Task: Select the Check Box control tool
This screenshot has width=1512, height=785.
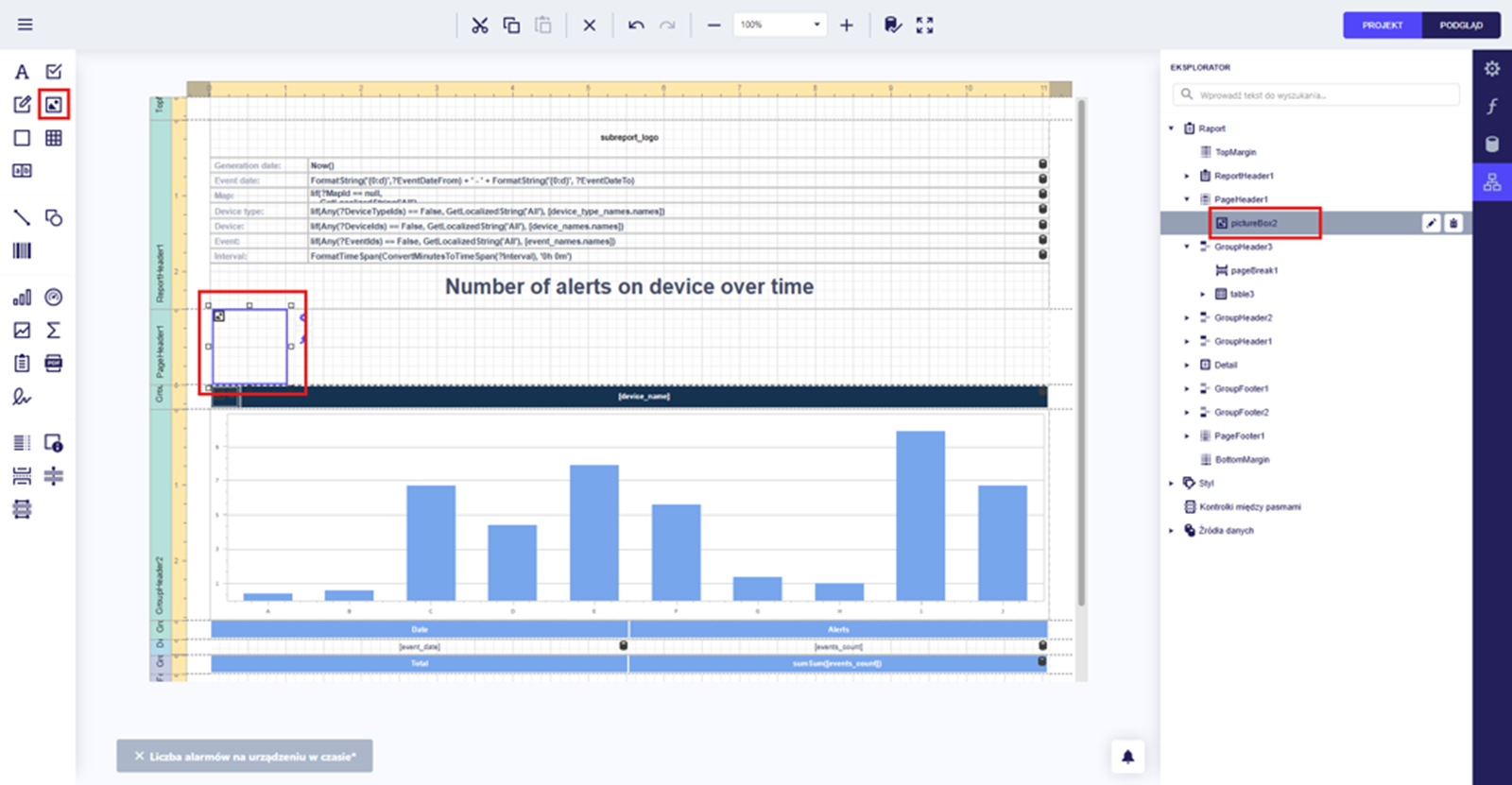Action: pyautogui.click(x=54, y=72)
